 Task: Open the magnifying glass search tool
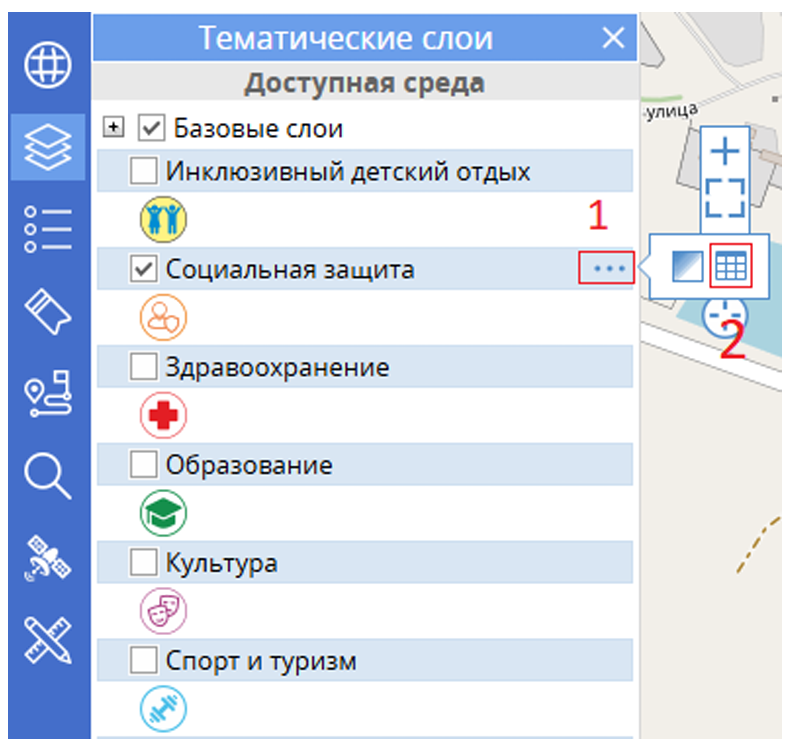48,474
